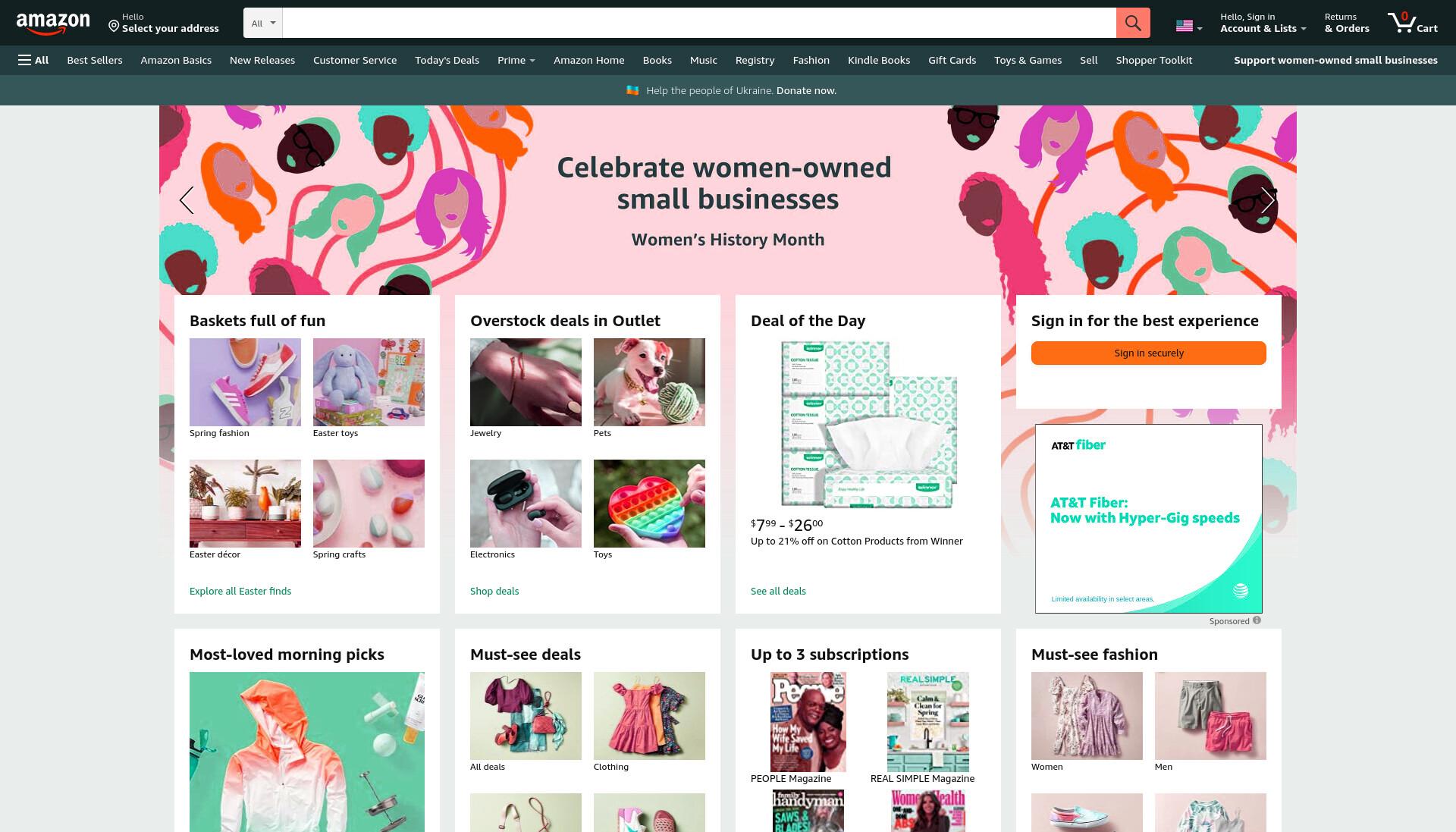Image resolution: width=1456 pixels, height=832 pixels.
Task: Click the Deal of the Day tissue image
Action: pyautogui.click(x=868, y=425)
